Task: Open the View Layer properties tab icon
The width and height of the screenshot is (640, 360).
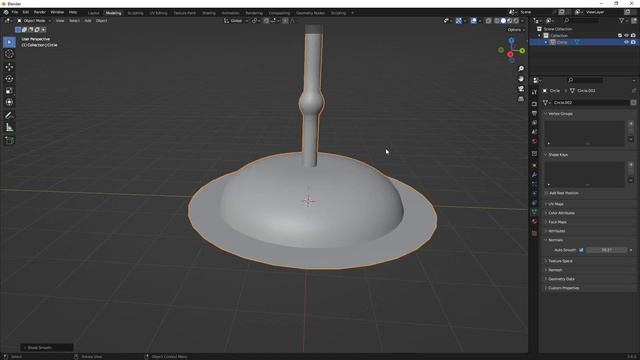Action: [534, 123]
